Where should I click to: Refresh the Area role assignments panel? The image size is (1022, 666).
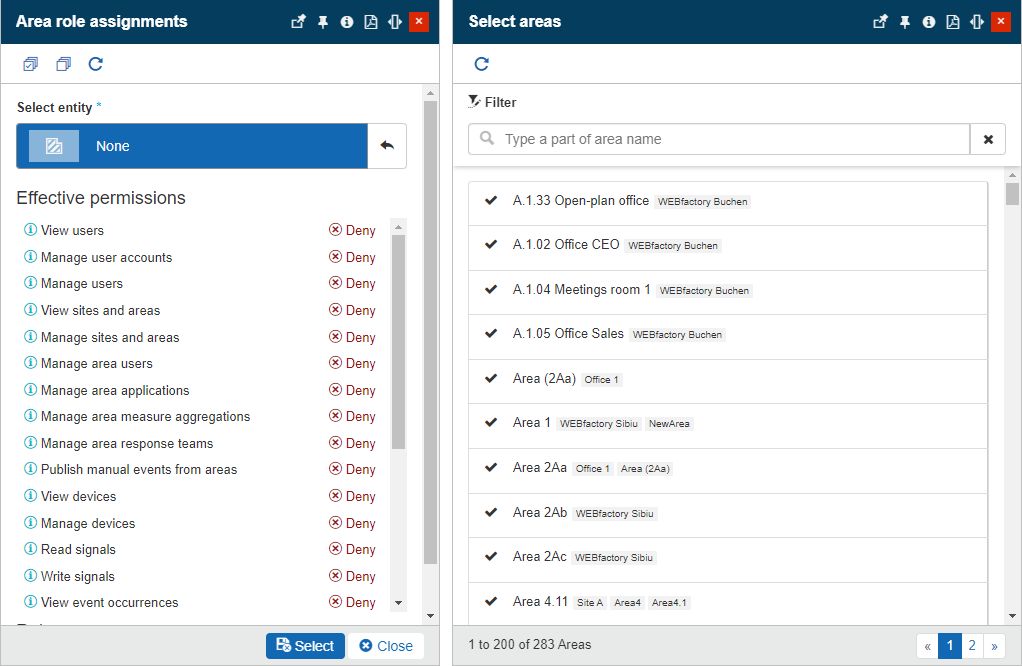[96, 65]
